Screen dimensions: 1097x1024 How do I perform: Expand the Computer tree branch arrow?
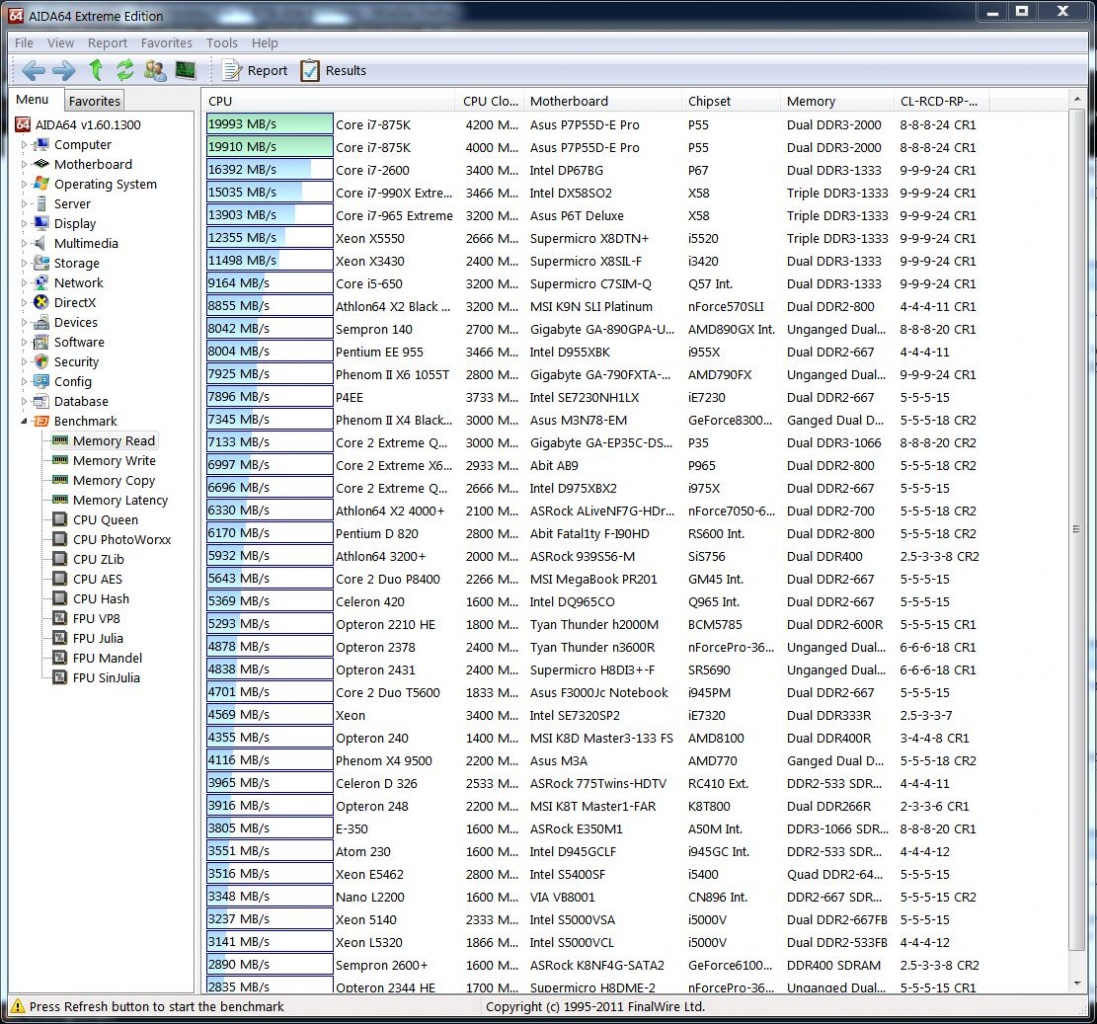pyautogui.click(x=24, y=145)
